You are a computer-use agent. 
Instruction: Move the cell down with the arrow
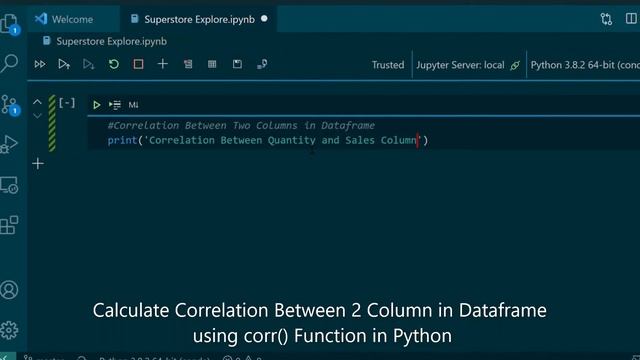[37, 116]
